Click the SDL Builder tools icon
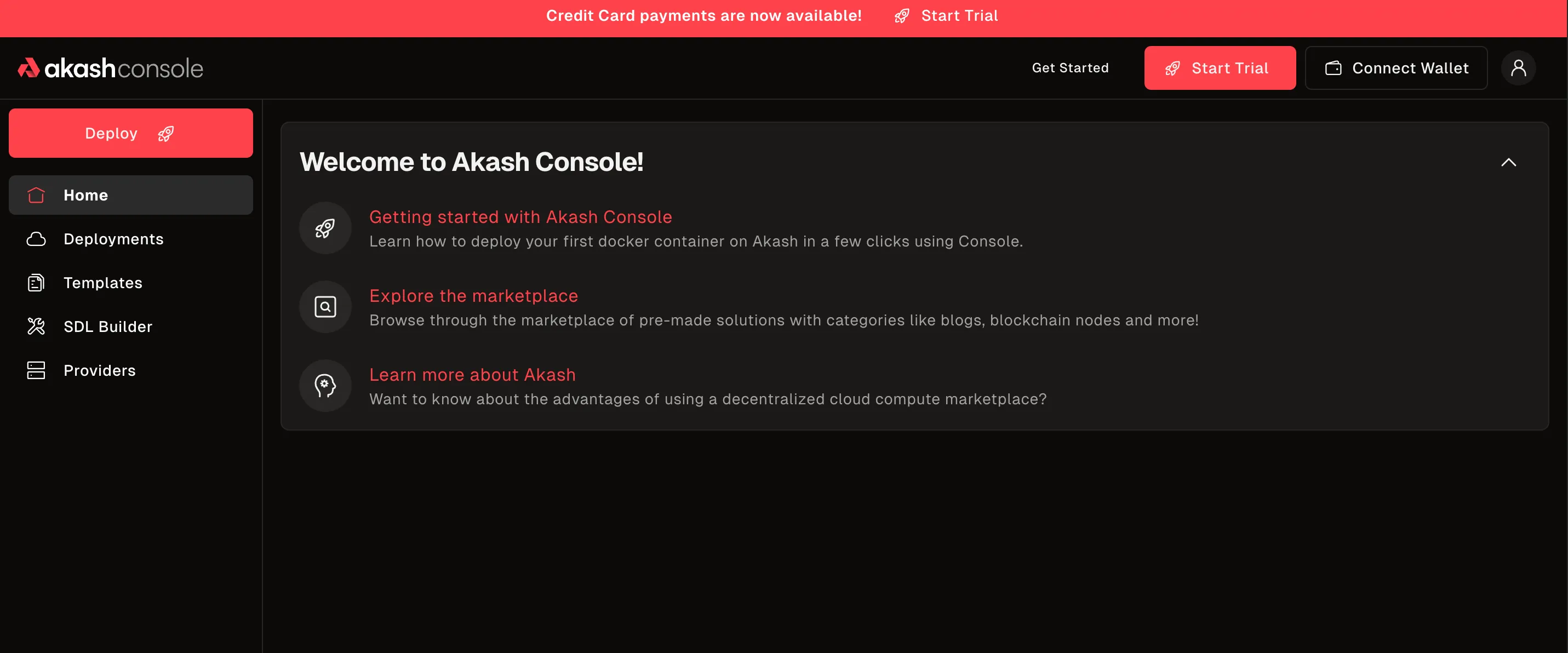 (36, 327)
